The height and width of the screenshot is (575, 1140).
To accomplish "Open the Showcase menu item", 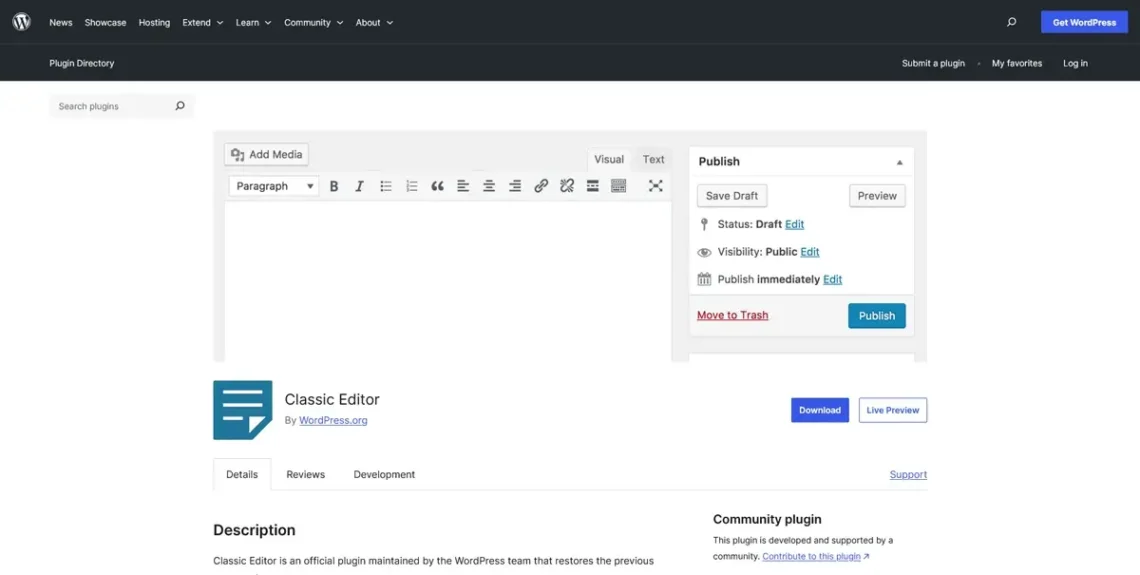I will coord(105,23).
